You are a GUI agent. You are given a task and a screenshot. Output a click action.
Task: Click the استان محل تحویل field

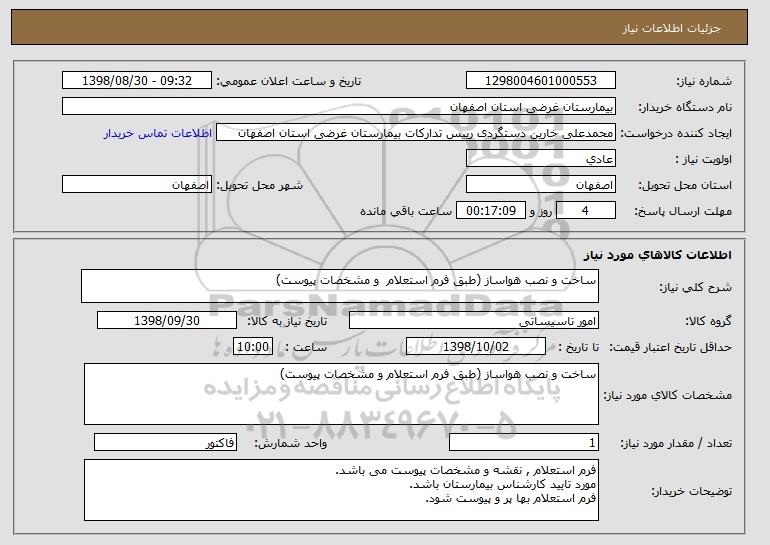541,185
